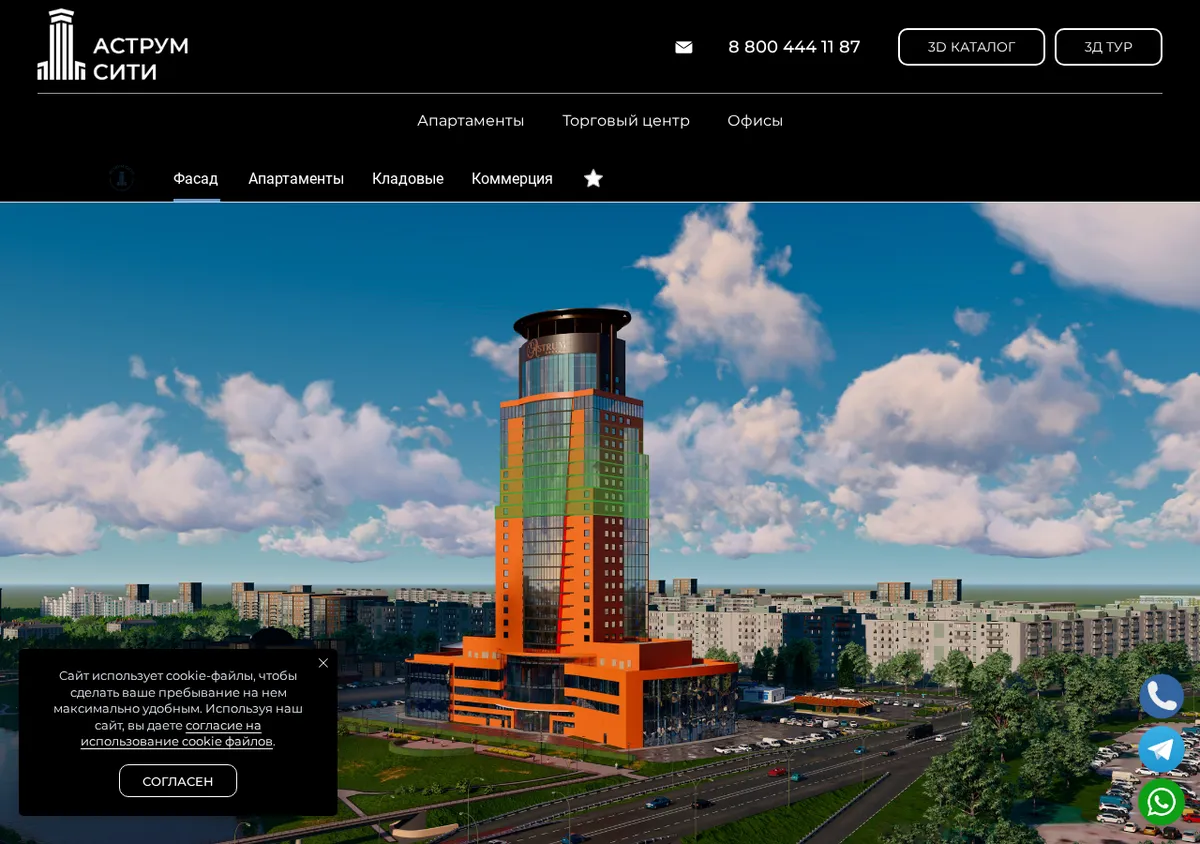Click the СОГЛАСЕН cookie button
The width and height of the screenshot is (1200, 844).
click(178, 781)
